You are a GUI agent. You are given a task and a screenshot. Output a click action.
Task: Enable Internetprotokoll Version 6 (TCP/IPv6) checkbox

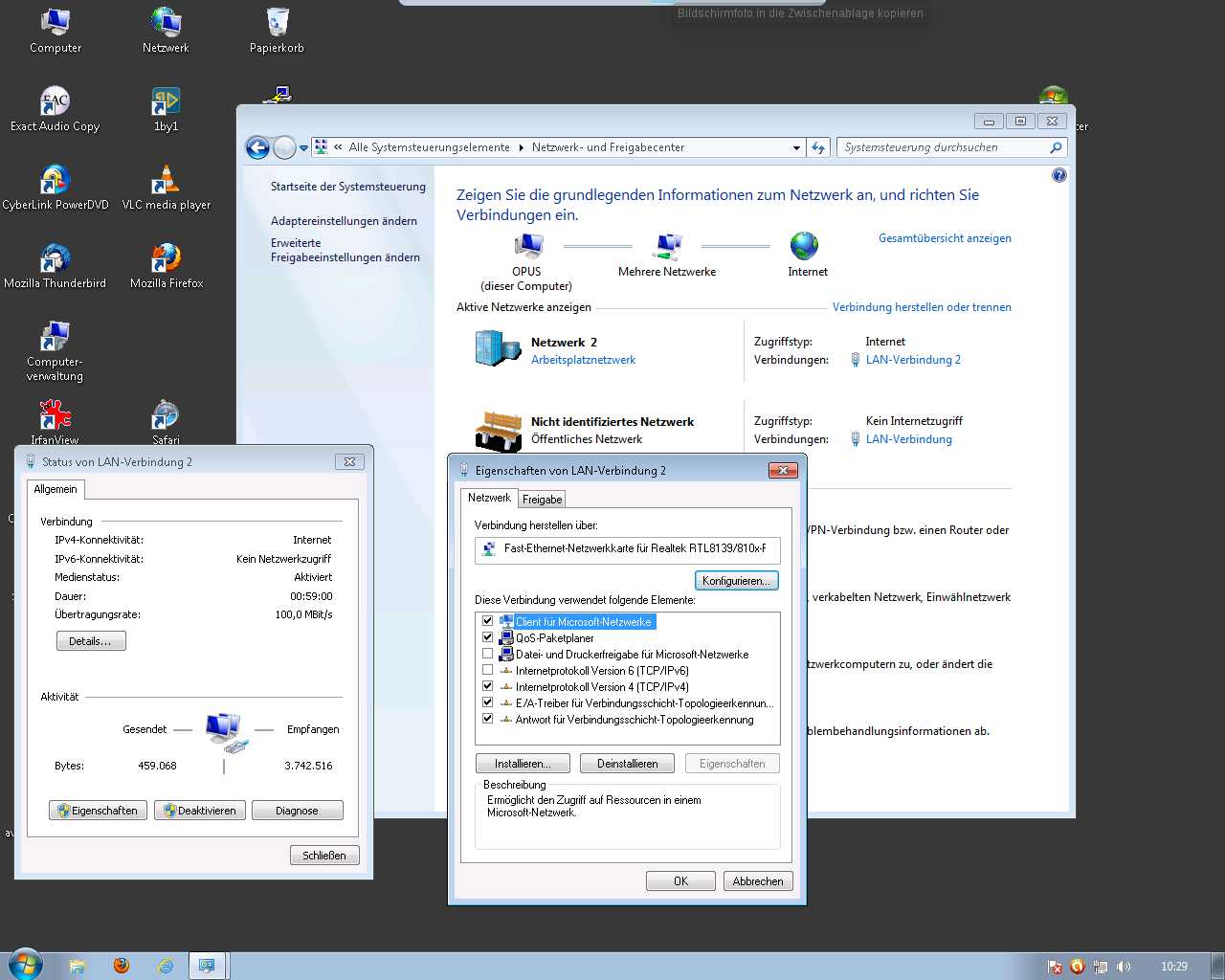(488, 670)
